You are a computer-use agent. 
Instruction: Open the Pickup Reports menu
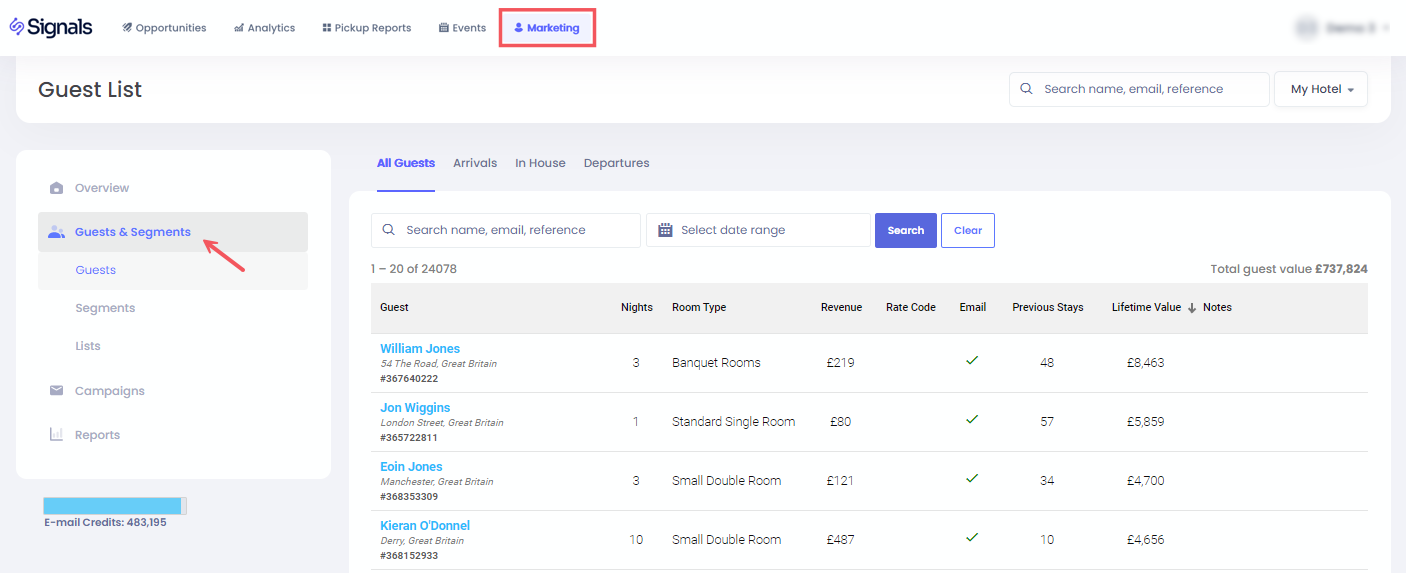(366, 28)
